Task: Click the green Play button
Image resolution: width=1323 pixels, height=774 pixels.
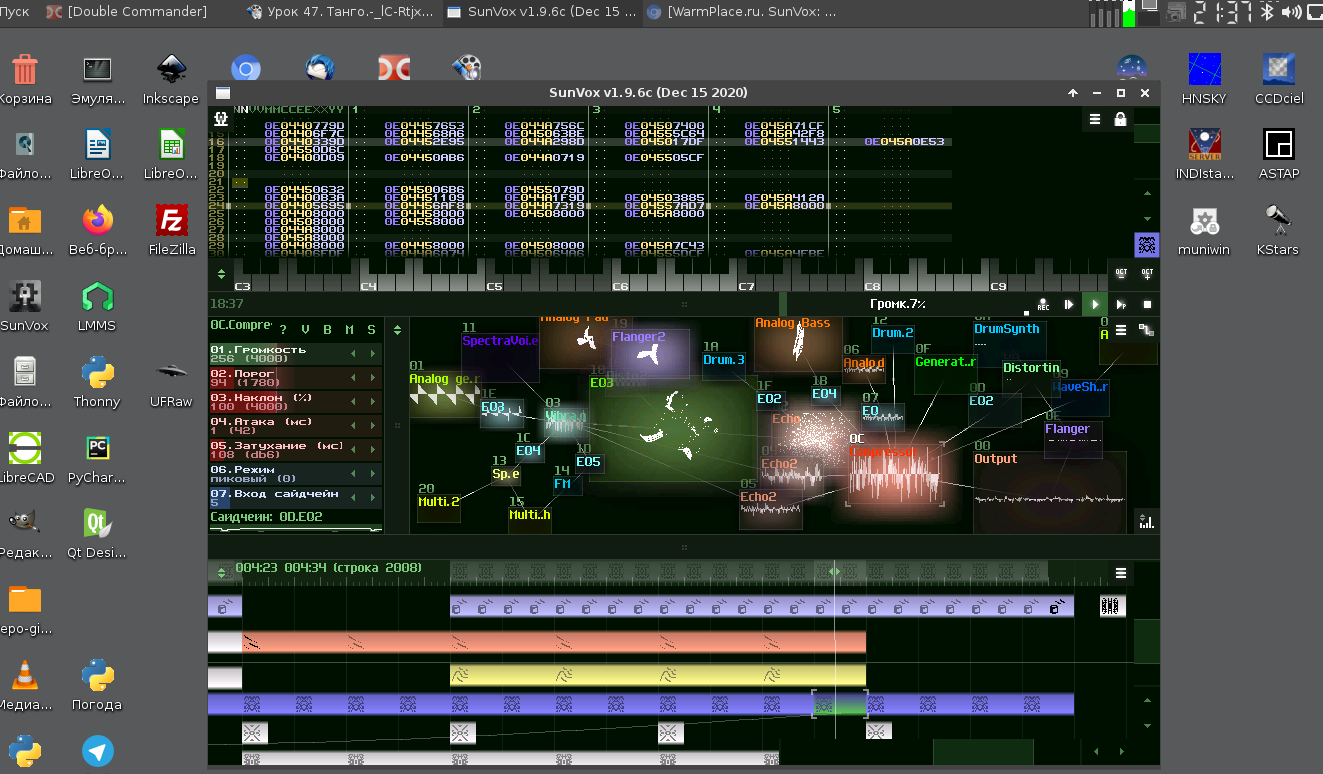Action: (1095, 304)
